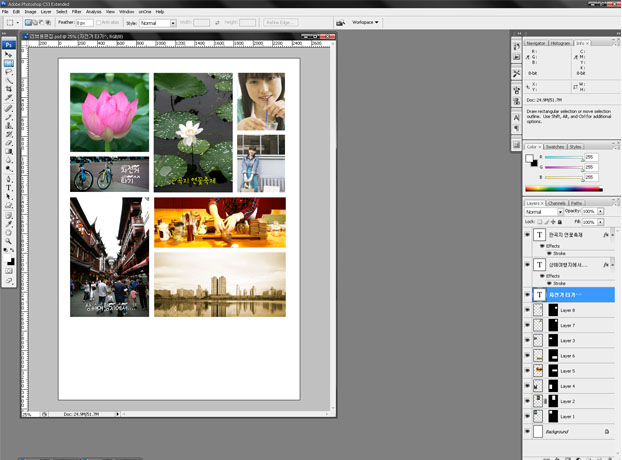Select the Move tool
The width and height of the screenshot is (622, 460).
[9, 54]
